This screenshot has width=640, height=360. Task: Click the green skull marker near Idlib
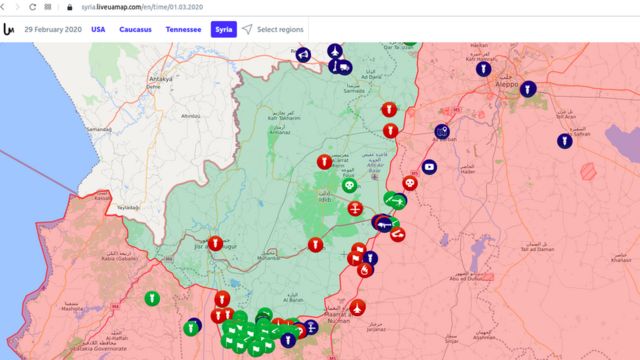click(349, 186)
